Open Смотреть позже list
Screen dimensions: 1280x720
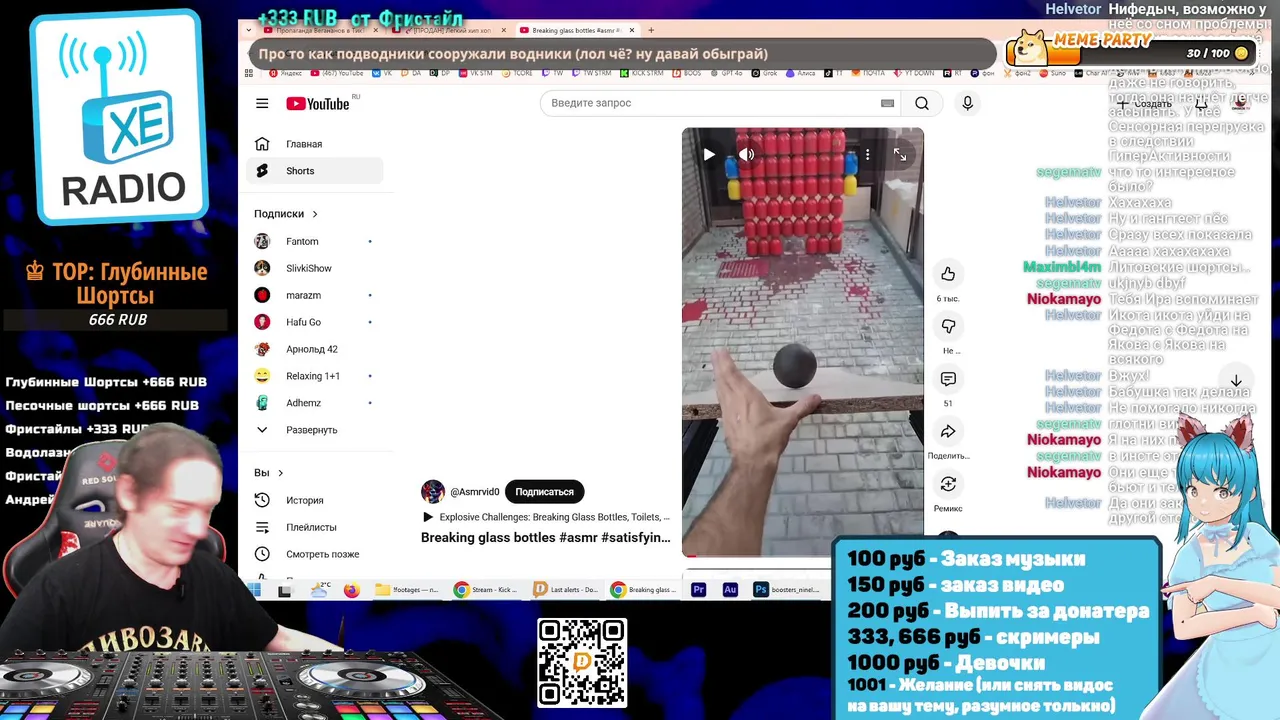tap(314, 554)
